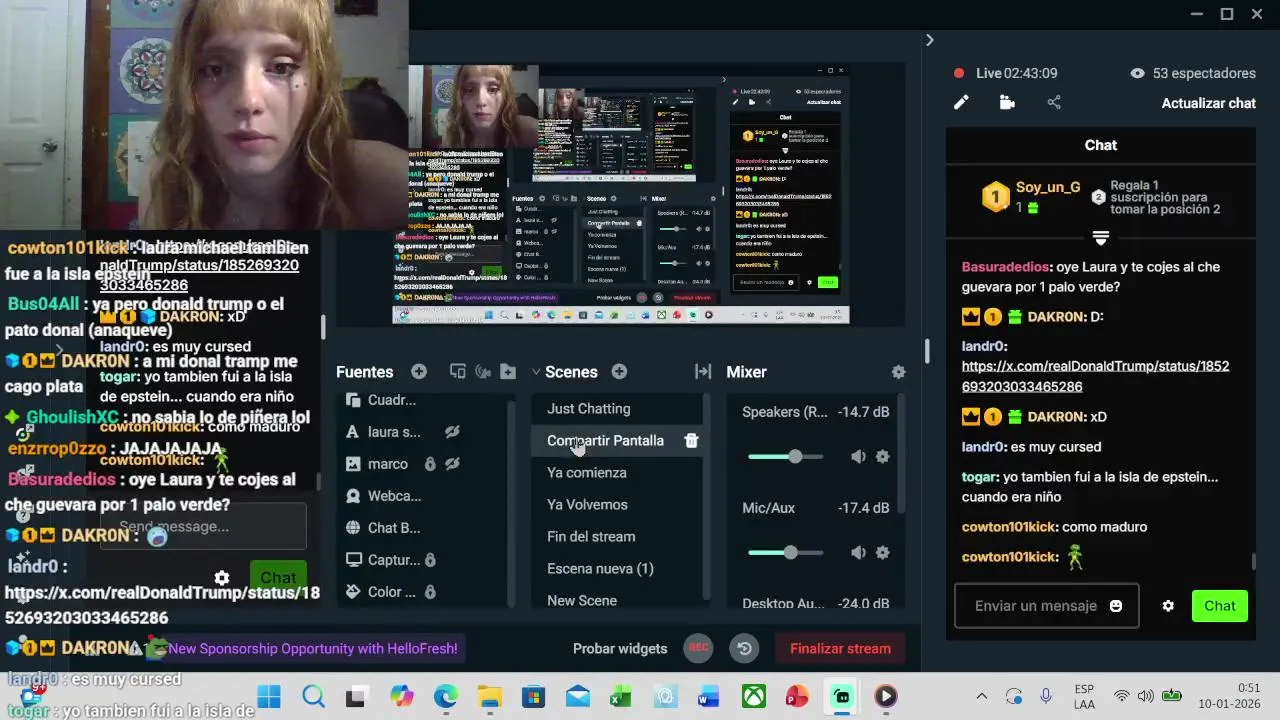Click ESP LAA language indicator
This screenshot has height=720, width=1280.
1084,696
